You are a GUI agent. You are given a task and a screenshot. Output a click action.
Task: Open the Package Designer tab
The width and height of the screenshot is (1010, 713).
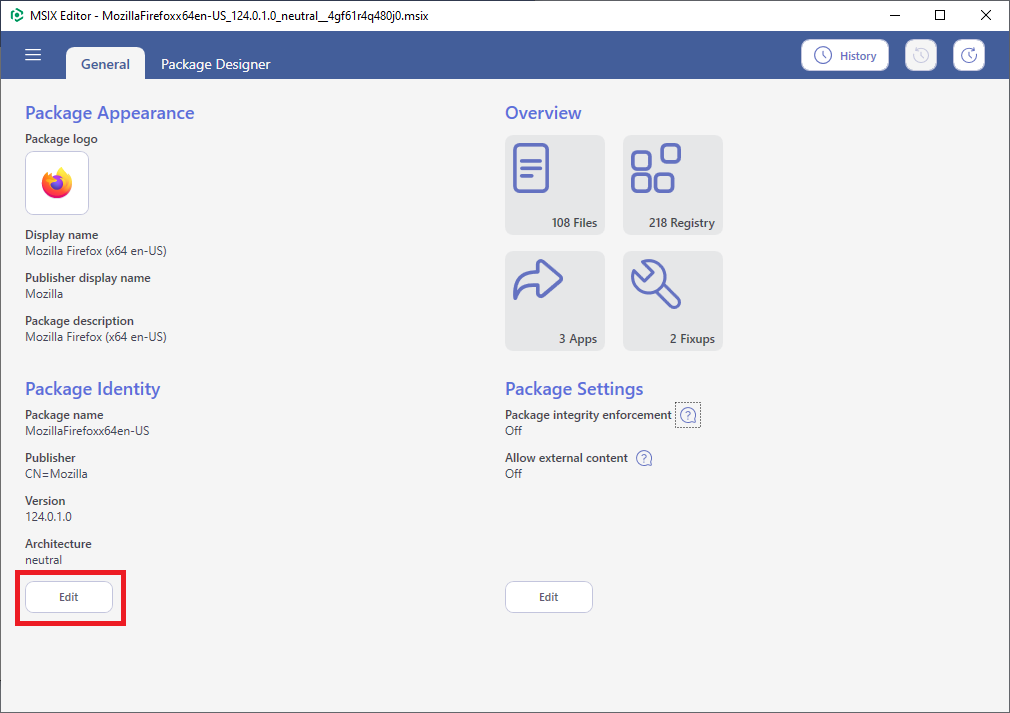click(x=215, y=64)
